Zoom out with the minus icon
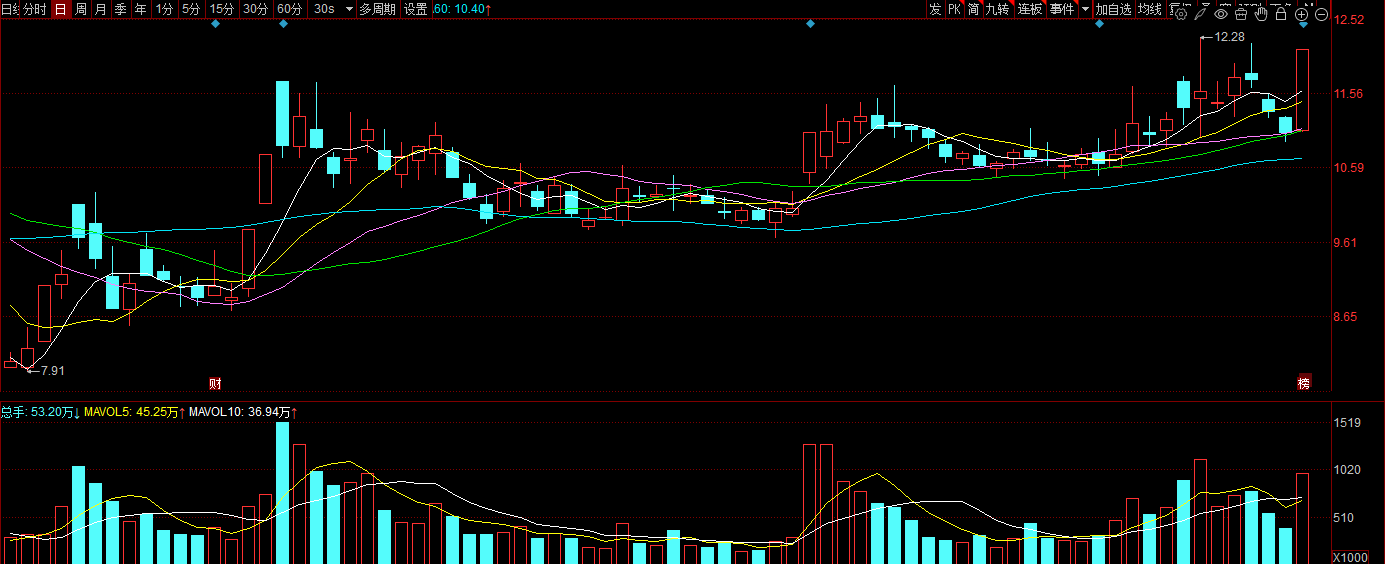 (1321, 15)
